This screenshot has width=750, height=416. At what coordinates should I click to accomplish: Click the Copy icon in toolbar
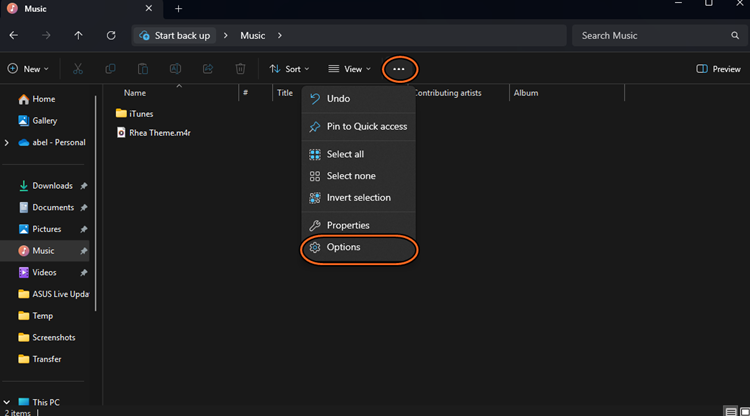110,69
